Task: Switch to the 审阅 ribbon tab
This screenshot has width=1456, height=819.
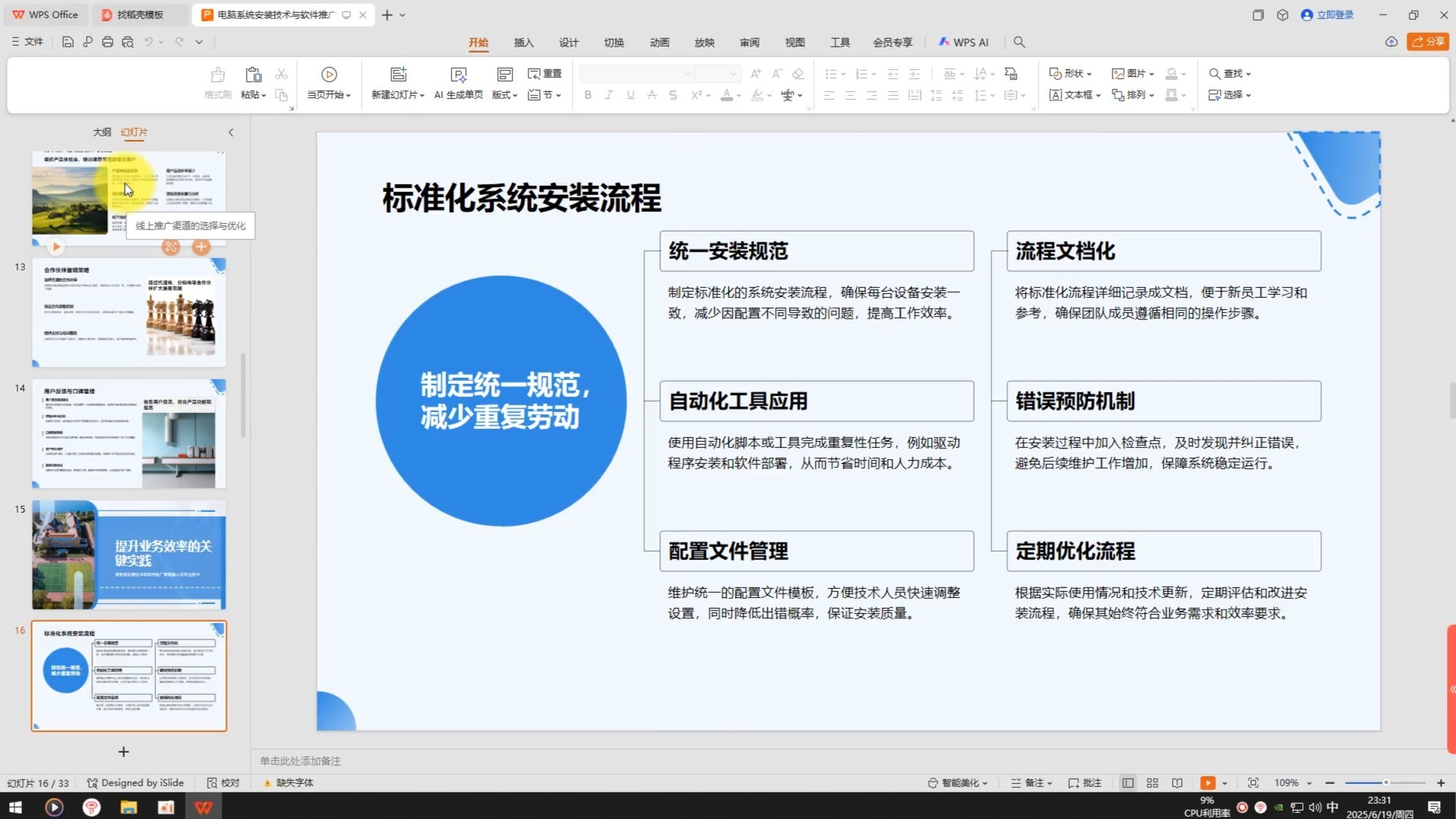Action: click(749, 43)
